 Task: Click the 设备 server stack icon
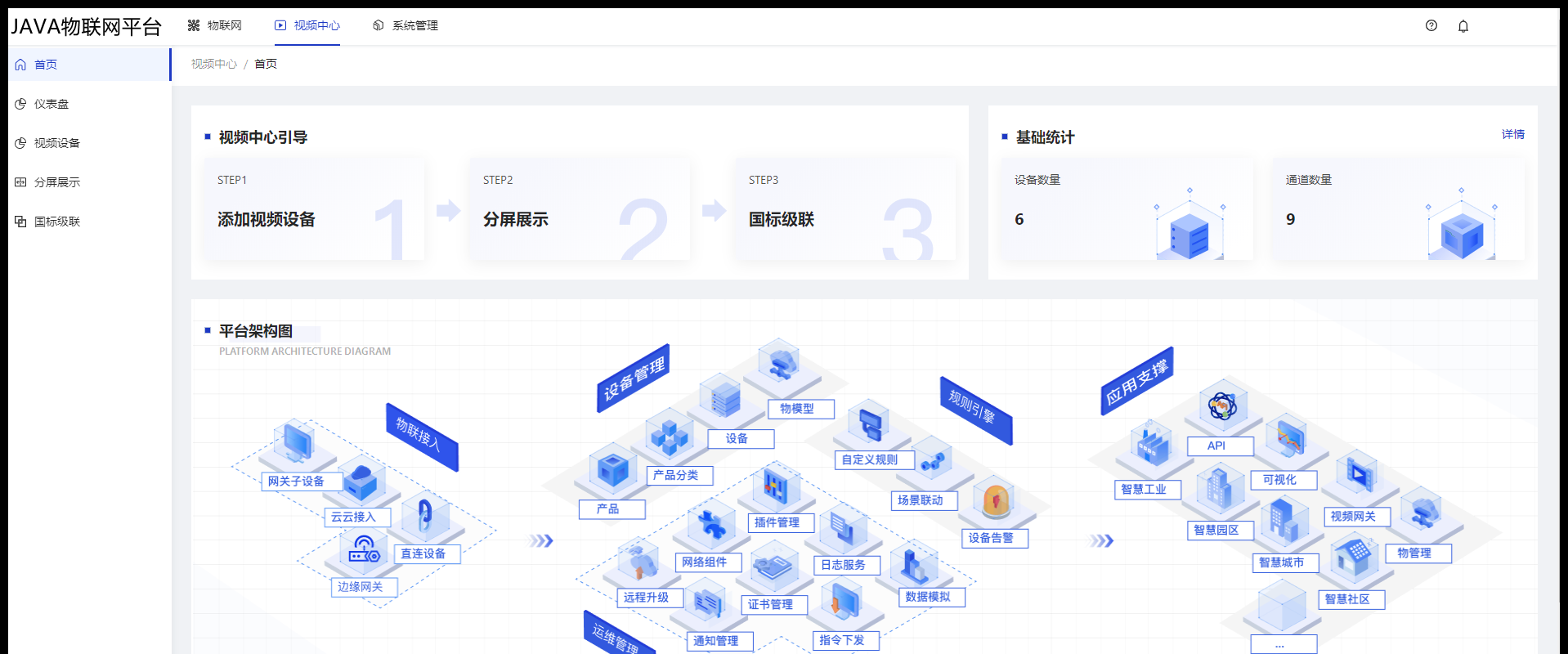pos(724,398)
